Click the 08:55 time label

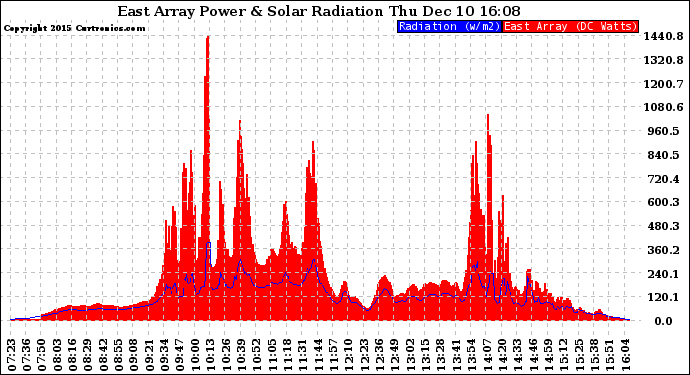click(119, 355)
